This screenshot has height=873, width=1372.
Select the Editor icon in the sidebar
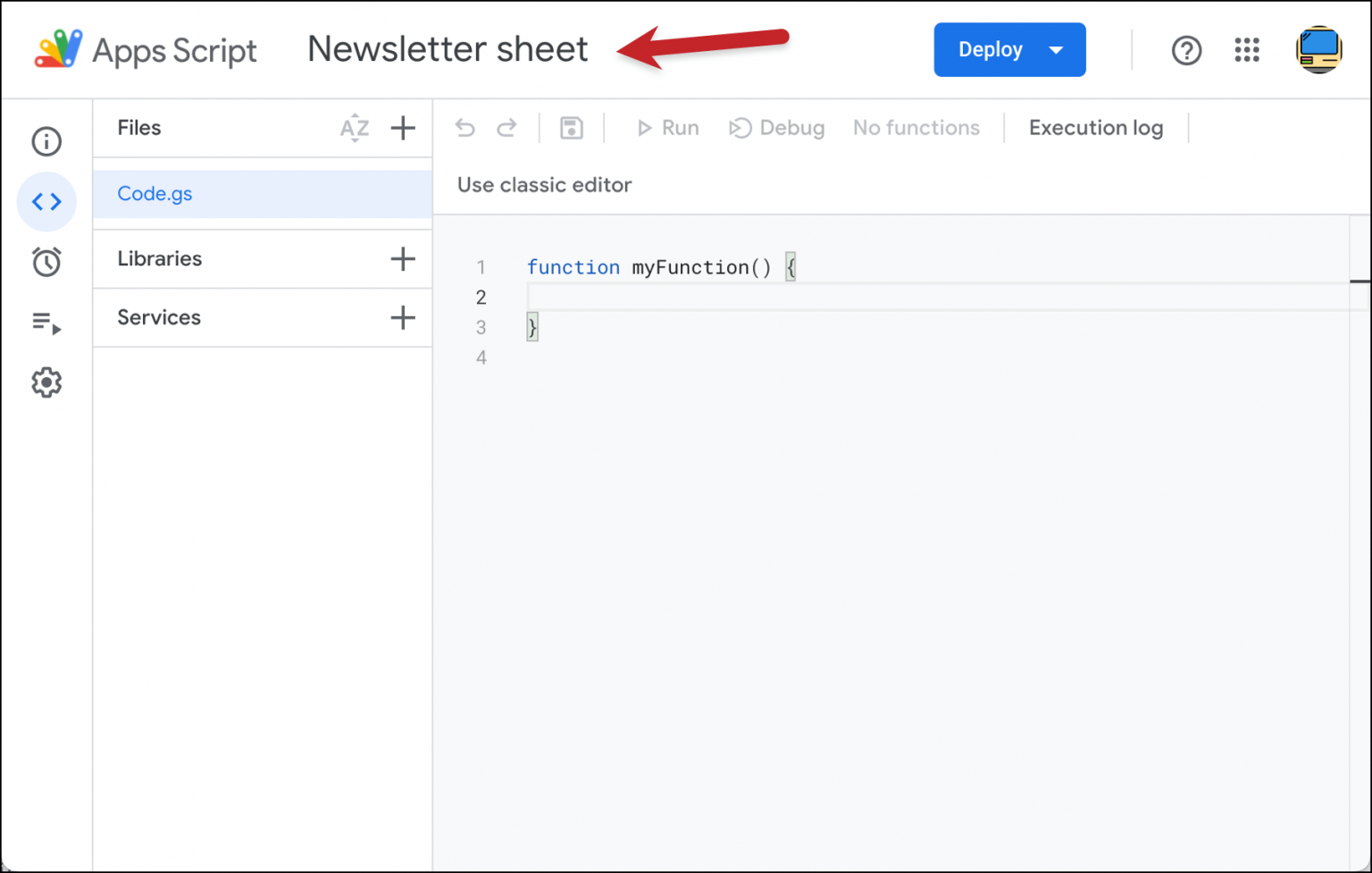tap(46, 202)
